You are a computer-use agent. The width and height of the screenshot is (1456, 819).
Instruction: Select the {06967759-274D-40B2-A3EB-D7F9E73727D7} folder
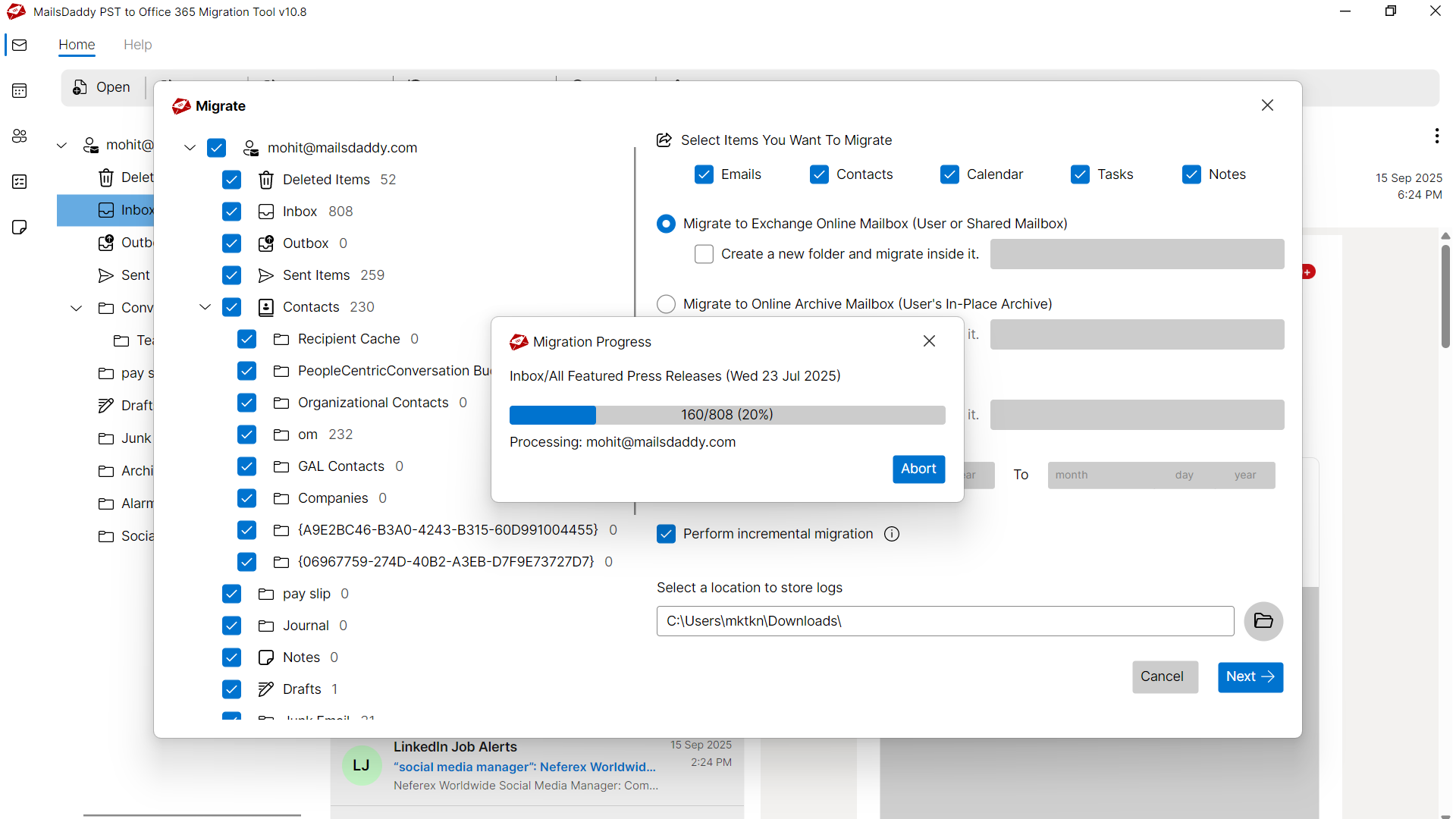pos(446,562)
